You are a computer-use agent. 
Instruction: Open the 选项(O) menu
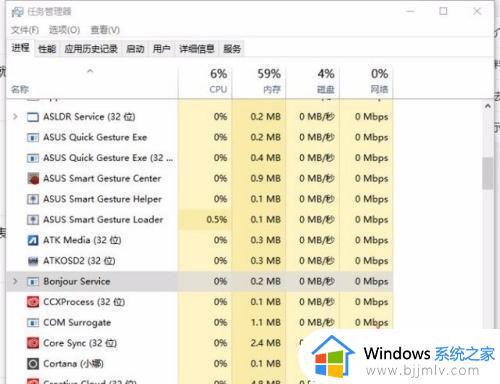coord(64,30)
